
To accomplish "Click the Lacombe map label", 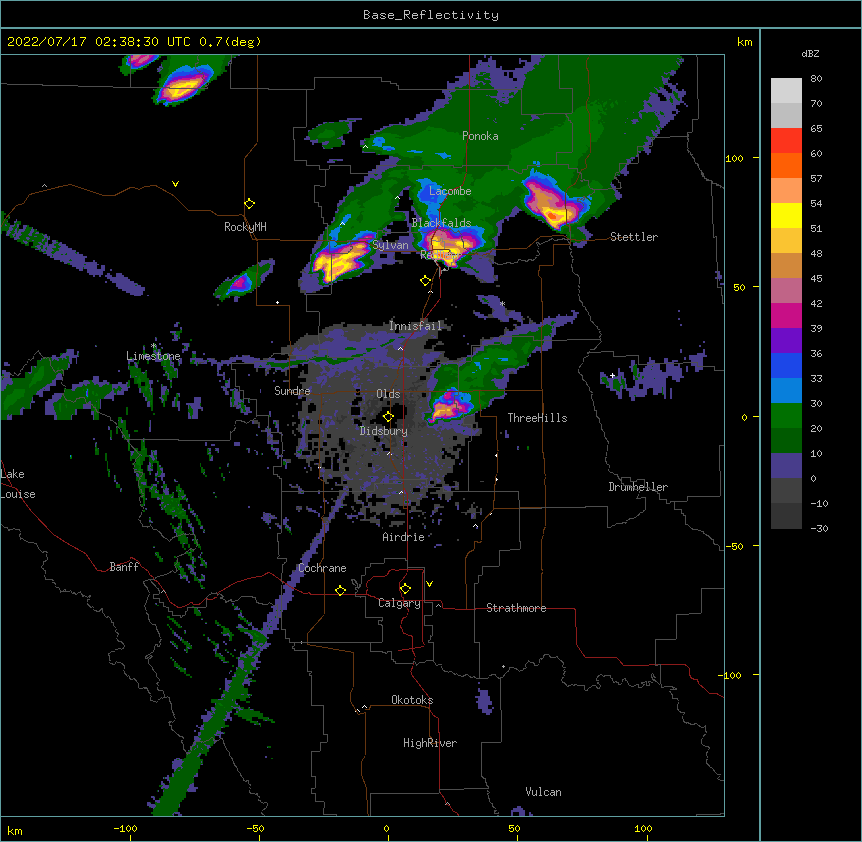I will point(450,191).
